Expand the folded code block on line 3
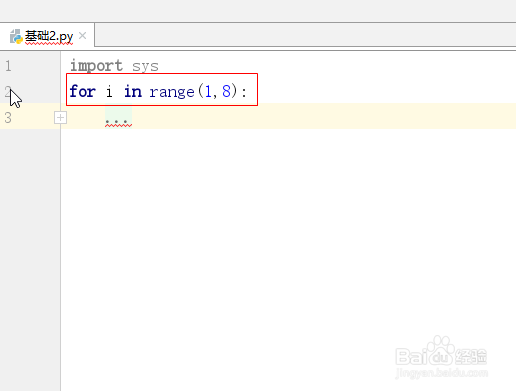 [60, 117]
